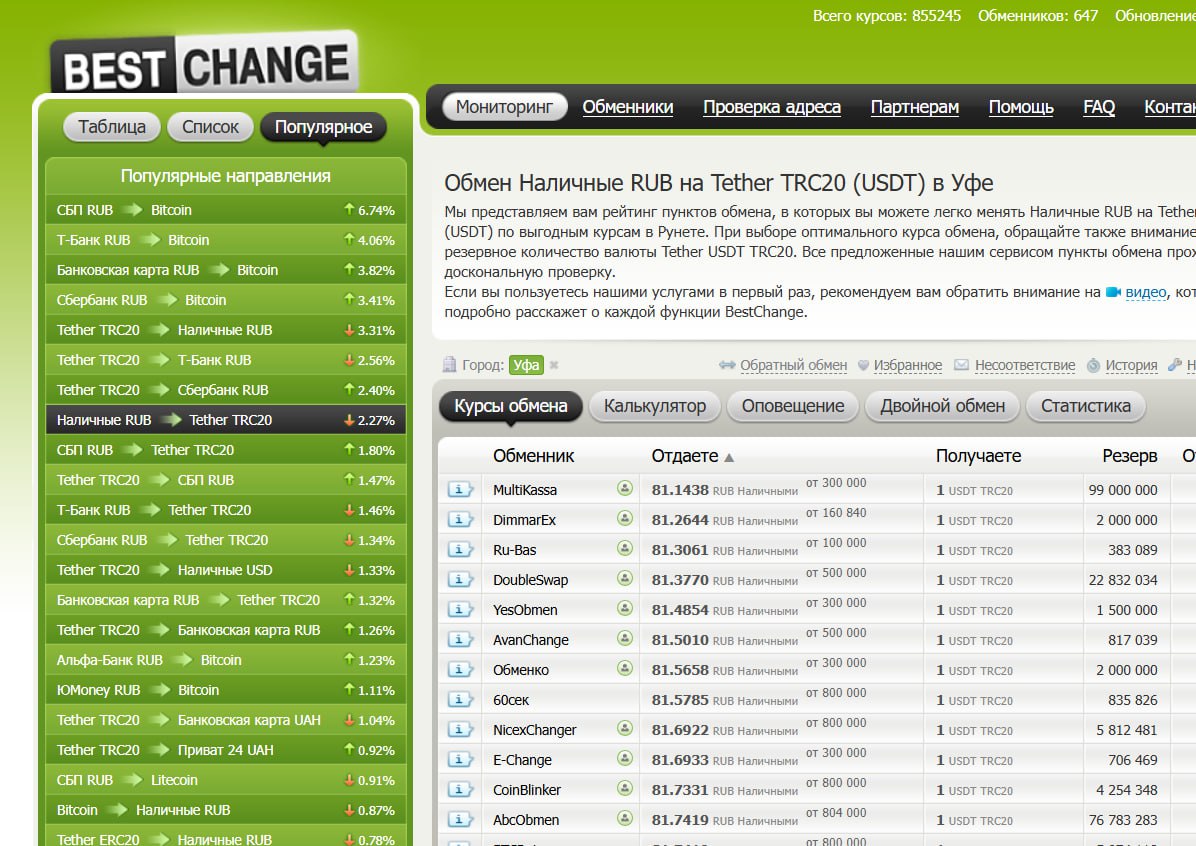This screenshot has width=1196, height=846.
Task: Select Альфа-Банк RUB to Bitcoin direction
Action: coord(226,660)
